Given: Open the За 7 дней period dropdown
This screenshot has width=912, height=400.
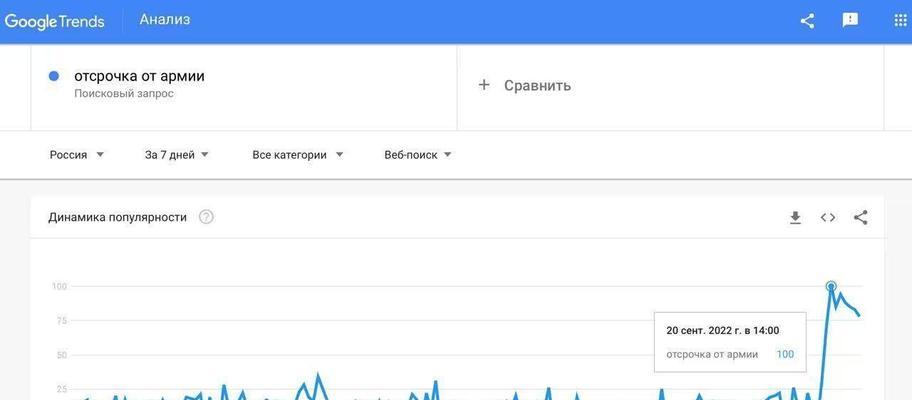Looking at the screenshot, I should tap(177, 155).
